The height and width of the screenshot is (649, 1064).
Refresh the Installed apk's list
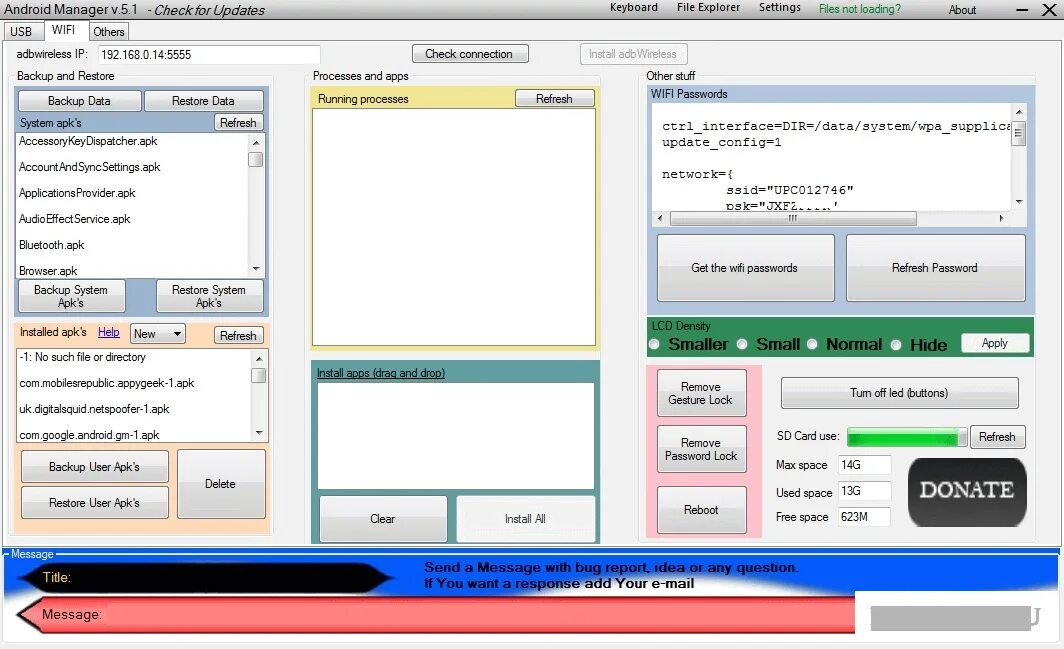click(x=238, y=335)
